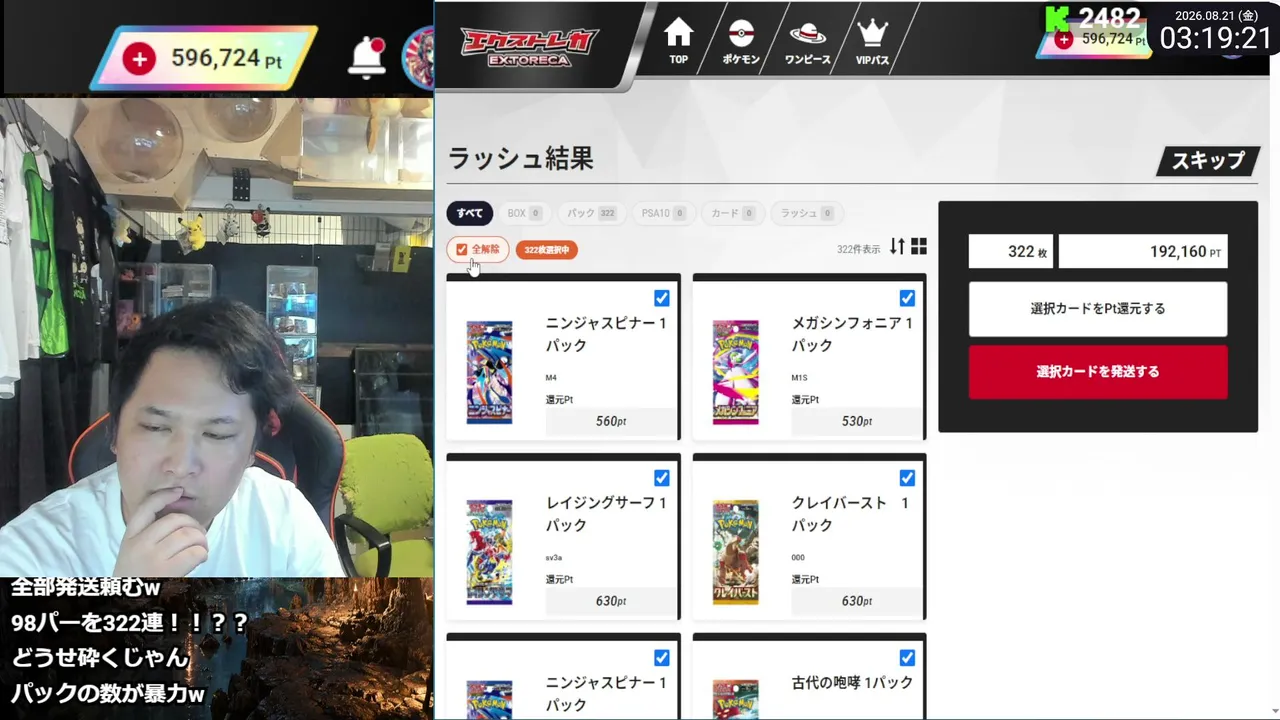Click the 322件表示 display count text

(858, 249)
